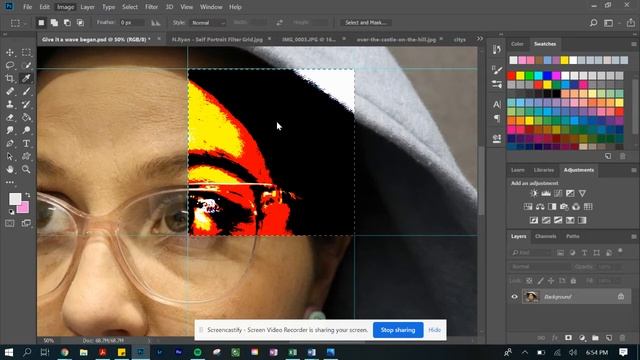
Task: Select the Dodge tool
Action: (26, 130)
